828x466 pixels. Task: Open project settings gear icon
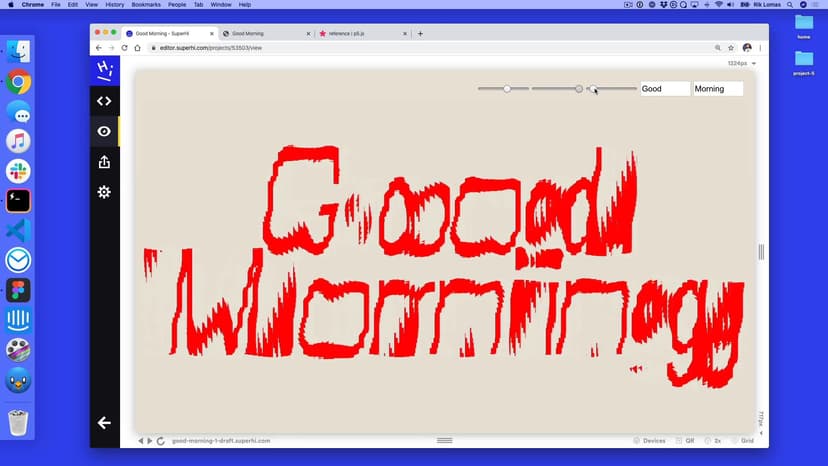click(104, 192)
